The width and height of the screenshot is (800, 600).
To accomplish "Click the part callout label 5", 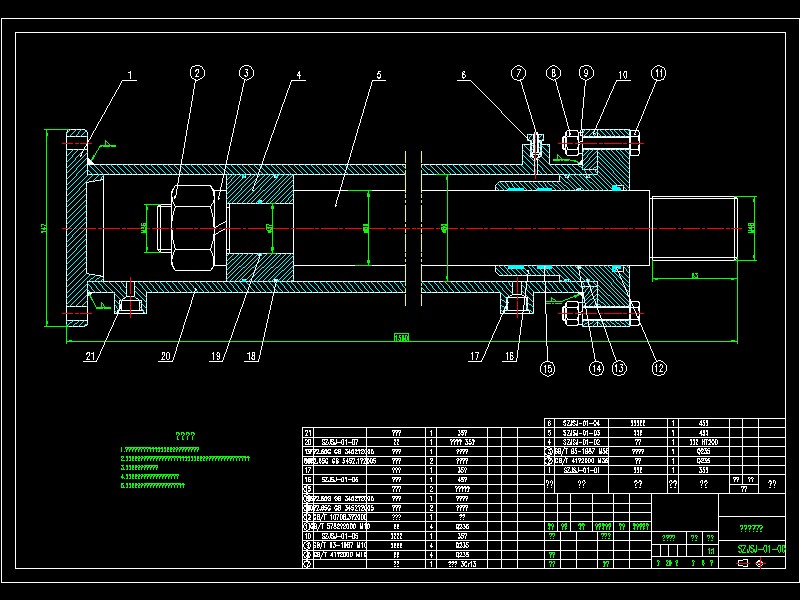I will [379, 75].
